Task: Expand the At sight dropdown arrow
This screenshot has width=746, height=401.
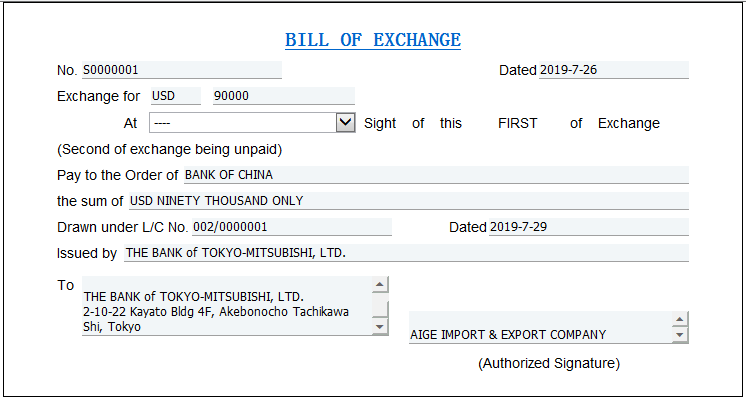Action: pyautogui.click(x=345, y=122)
